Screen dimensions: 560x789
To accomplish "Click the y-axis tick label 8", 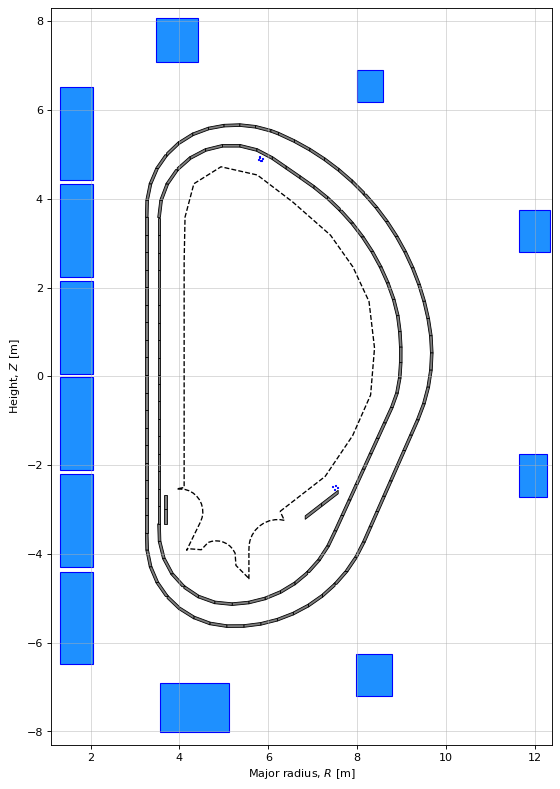I will tap(41, 21).
